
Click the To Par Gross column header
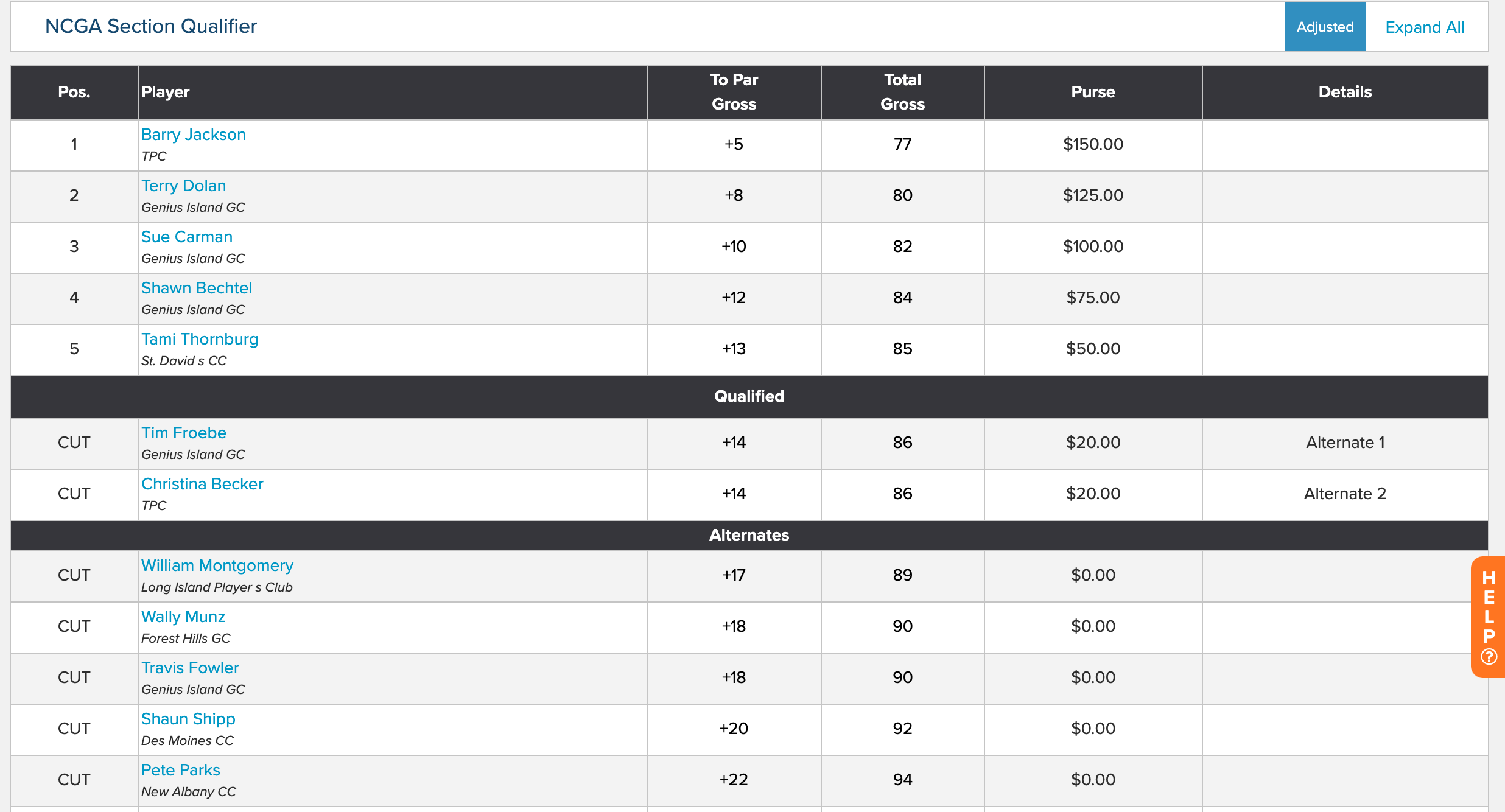tap(734, 92)
